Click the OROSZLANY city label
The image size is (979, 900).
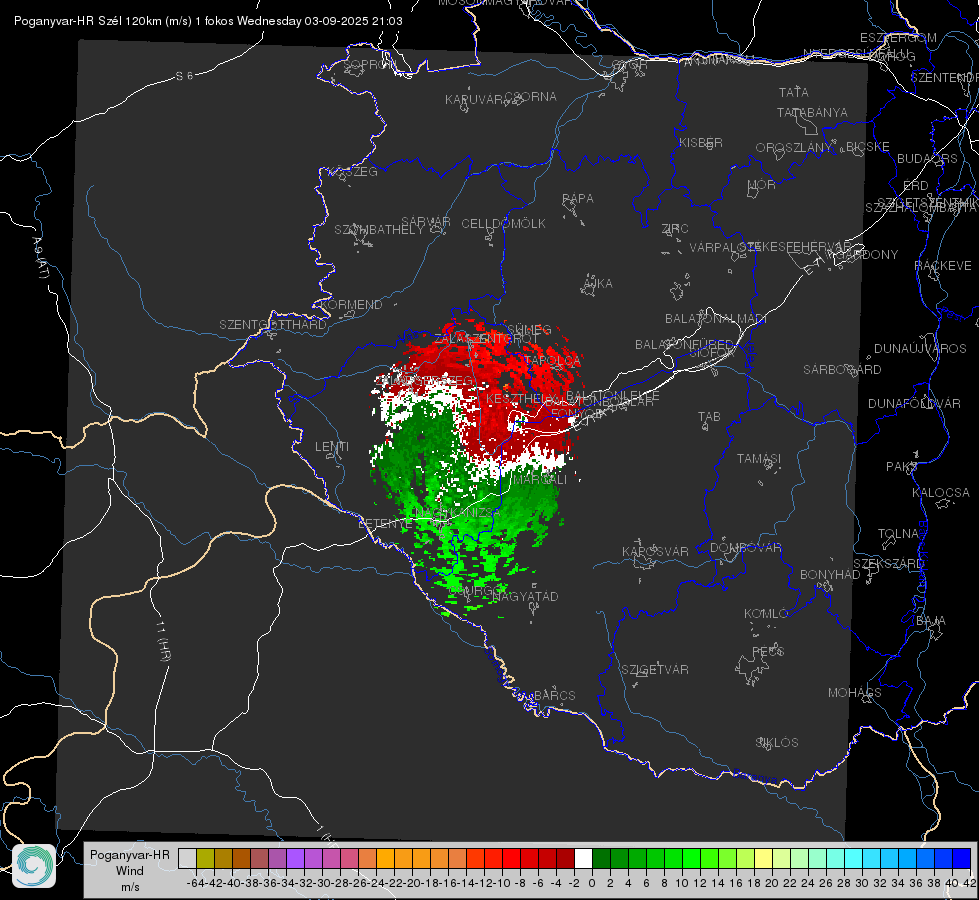coord(794,147)
